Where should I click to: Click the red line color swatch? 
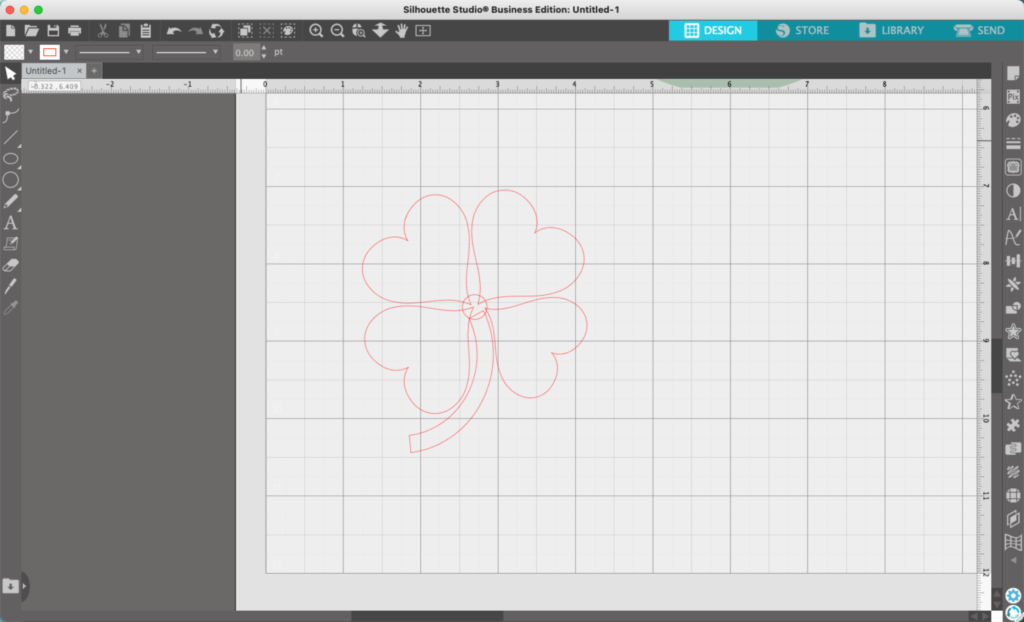[x=50, y=52]
